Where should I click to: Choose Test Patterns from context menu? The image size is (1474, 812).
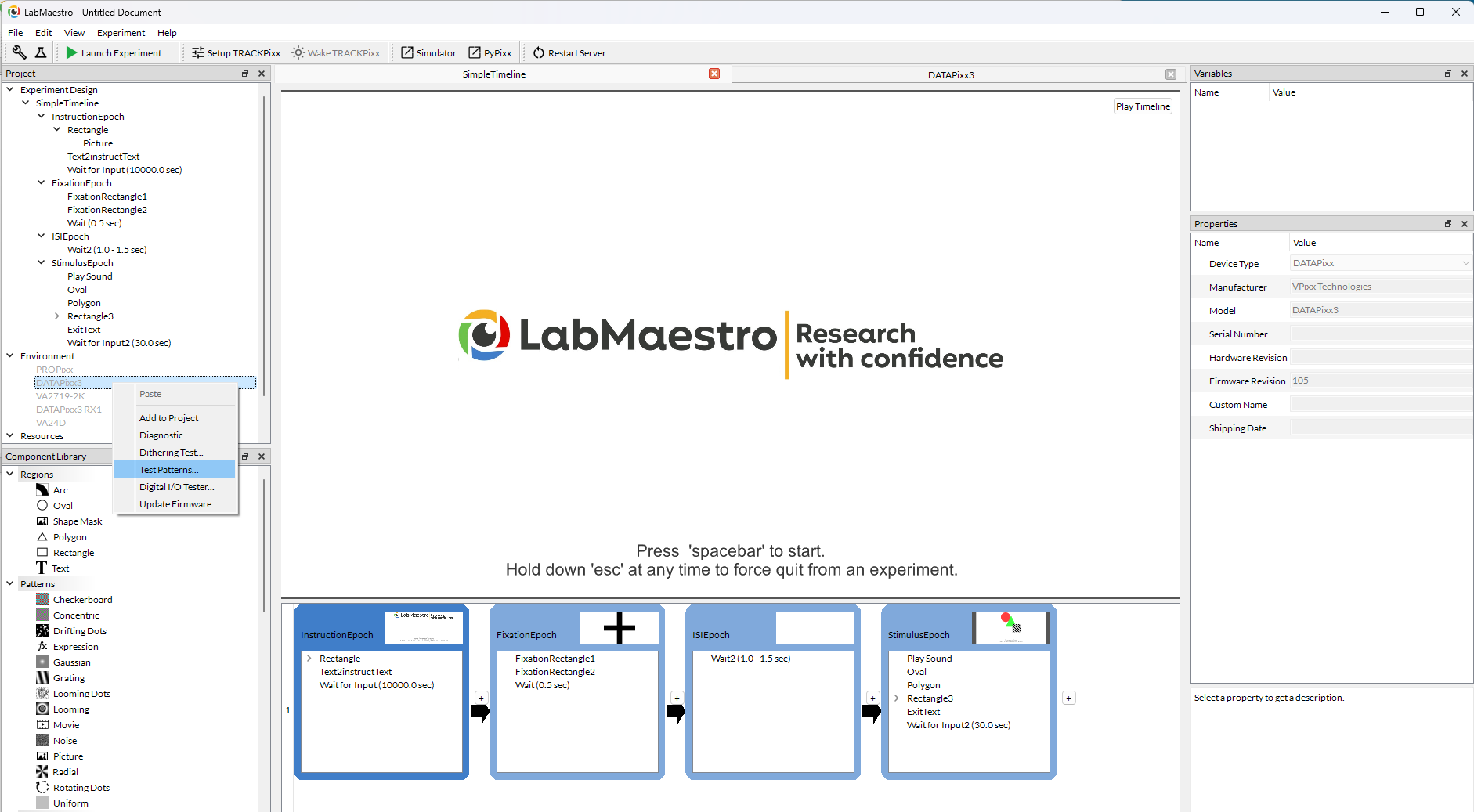tap(169, 470)
